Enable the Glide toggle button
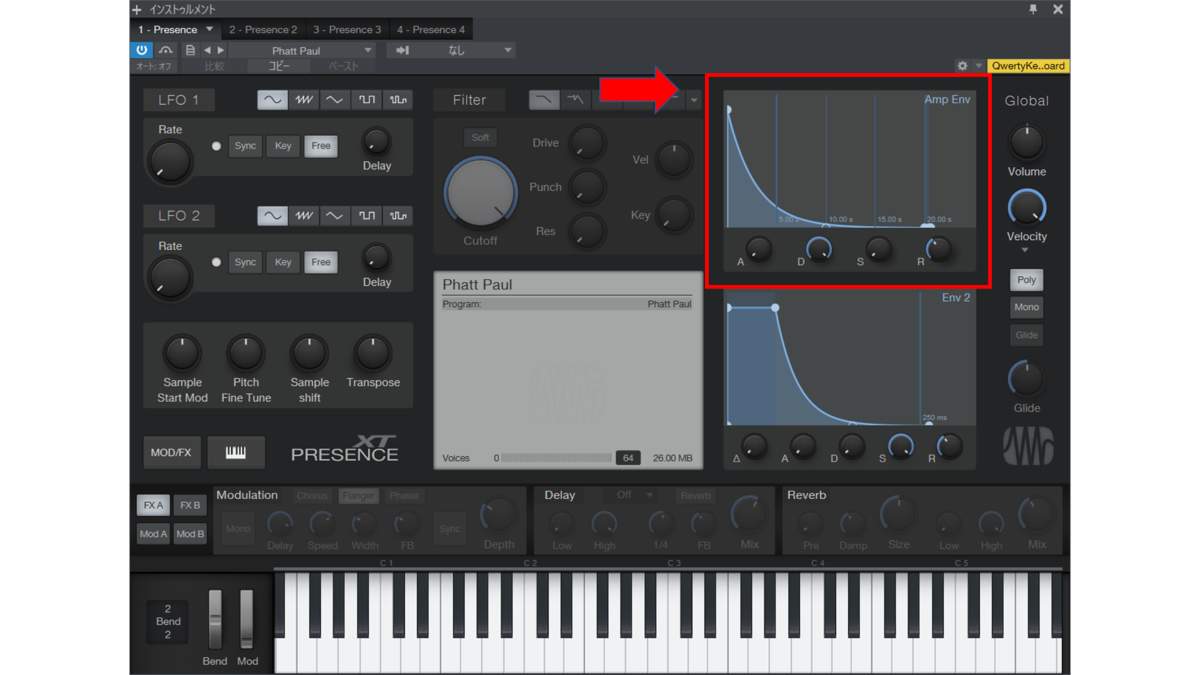The height and width of the screenshot is (675, 1200). (x=1026, y=335)
